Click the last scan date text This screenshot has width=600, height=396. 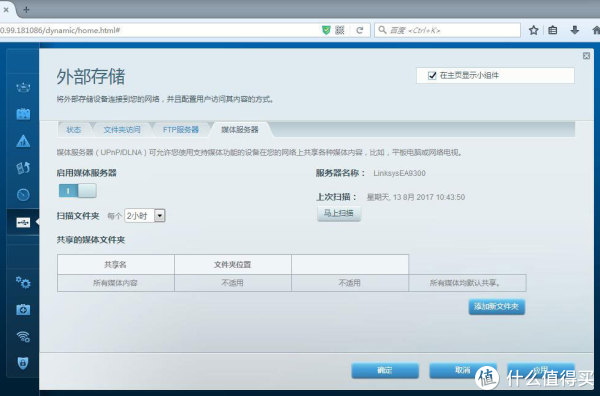pos(416,197)
